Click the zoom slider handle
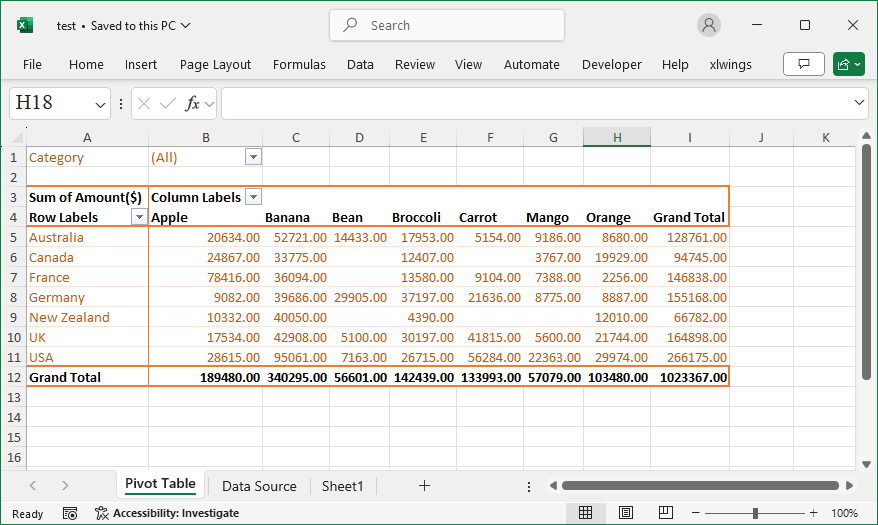The image size is (878, 525). point(755,513)
